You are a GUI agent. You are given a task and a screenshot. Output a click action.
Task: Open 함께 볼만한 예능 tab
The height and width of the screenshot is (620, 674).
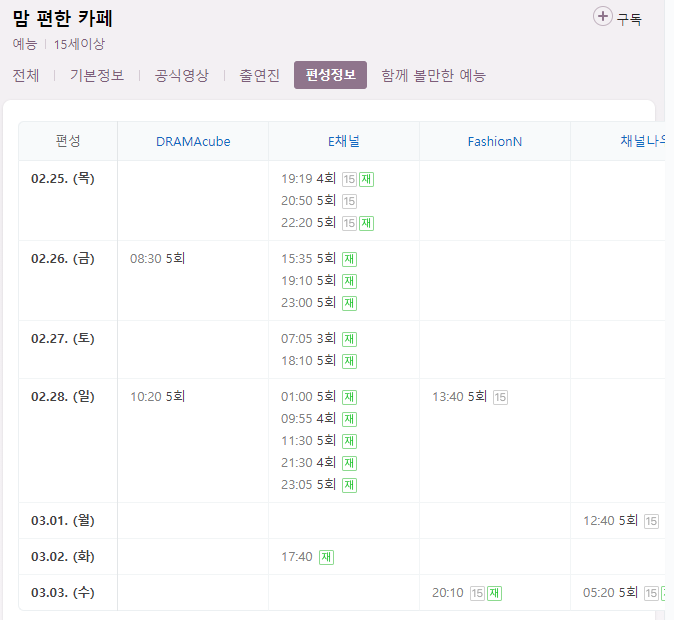coord(434,75)
